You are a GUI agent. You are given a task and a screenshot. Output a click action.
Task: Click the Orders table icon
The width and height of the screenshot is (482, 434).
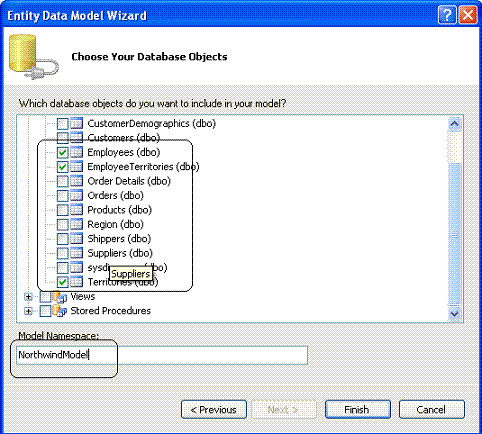coord(76,195)
